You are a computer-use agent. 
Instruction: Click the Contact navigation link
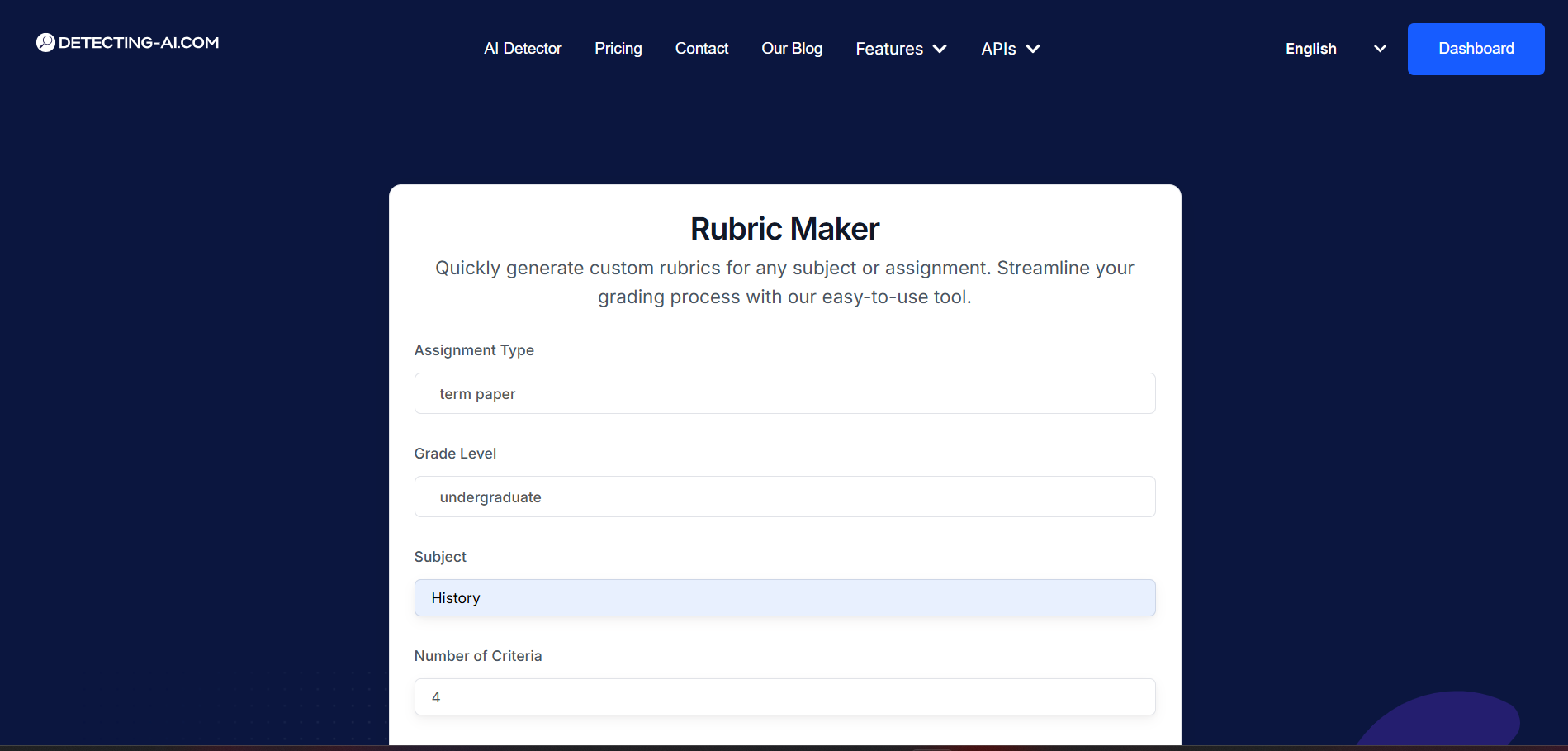pos(701,49)
